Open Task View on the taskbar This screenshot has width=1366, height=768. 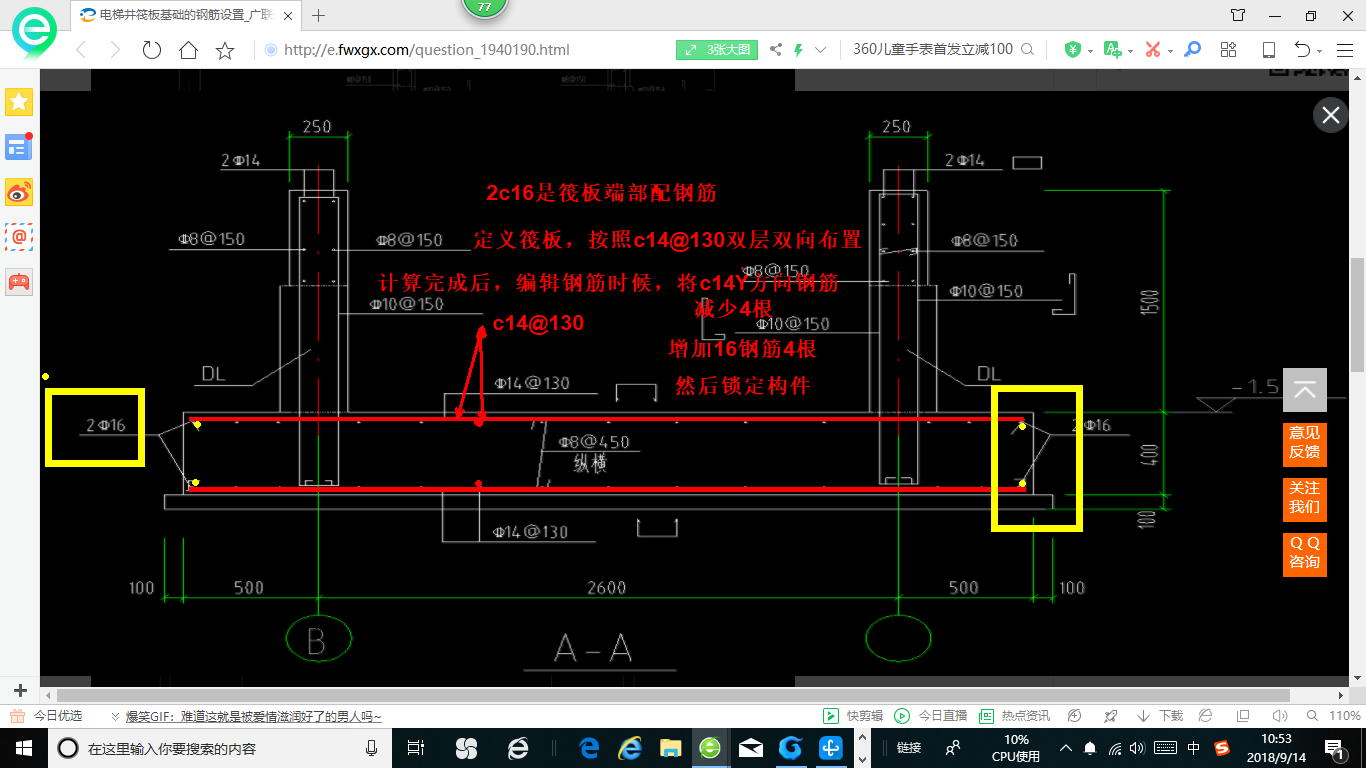coord(417,747)
